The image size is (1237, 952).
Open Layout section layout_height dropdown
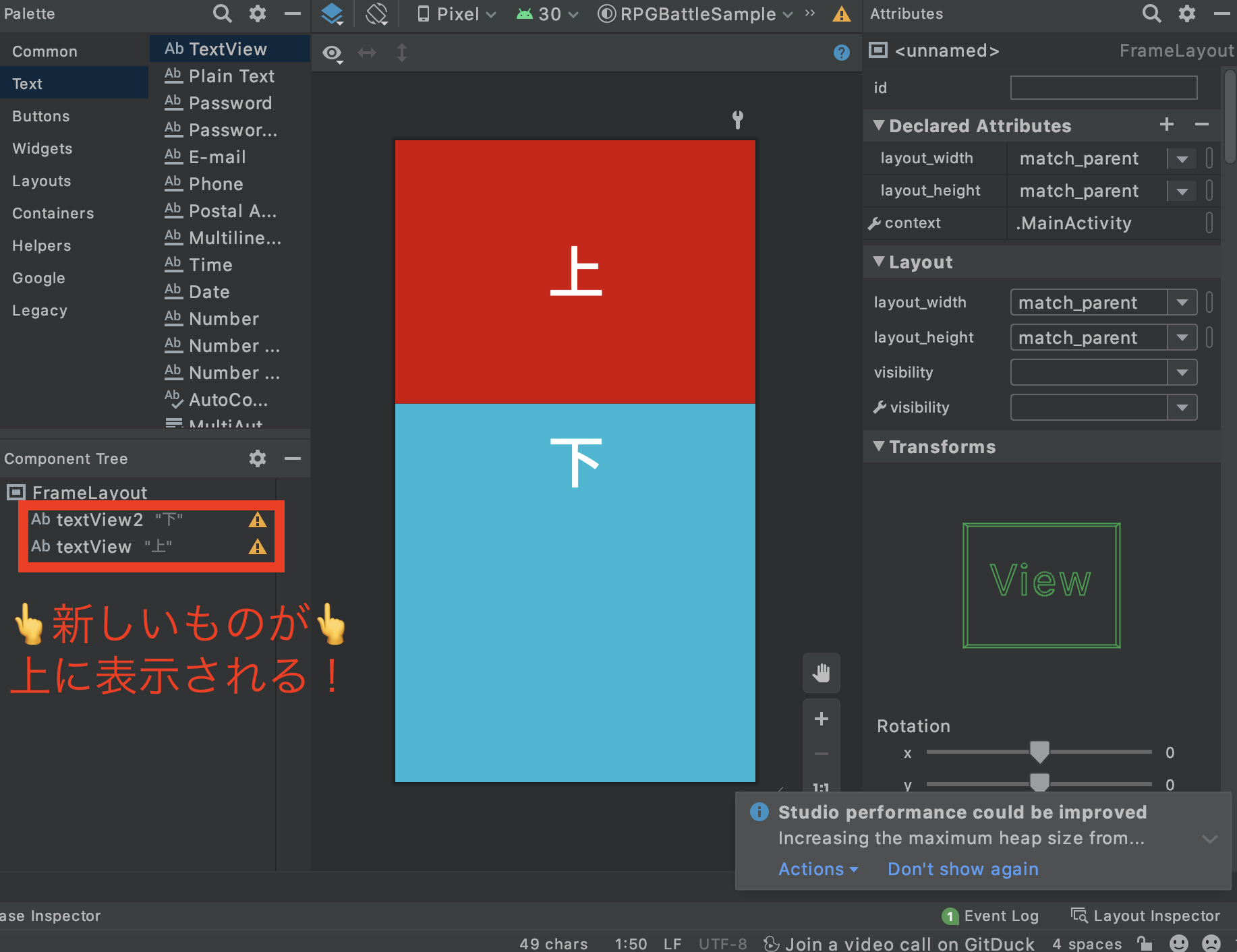pyautogui.click(x=1182, y=338)
